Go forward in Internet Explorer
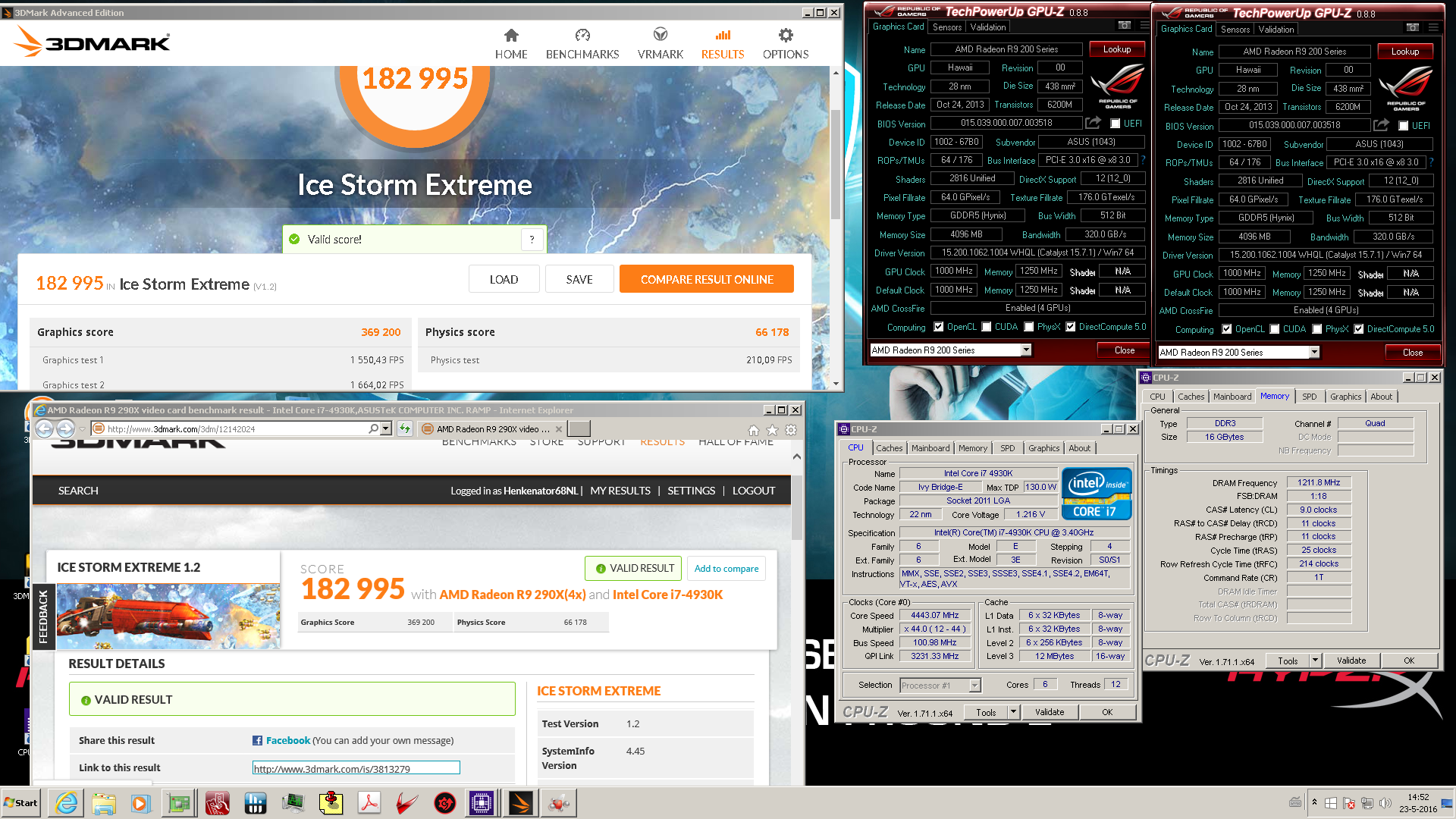This screenshot has height=819, width=1456. tap(66, 429)
